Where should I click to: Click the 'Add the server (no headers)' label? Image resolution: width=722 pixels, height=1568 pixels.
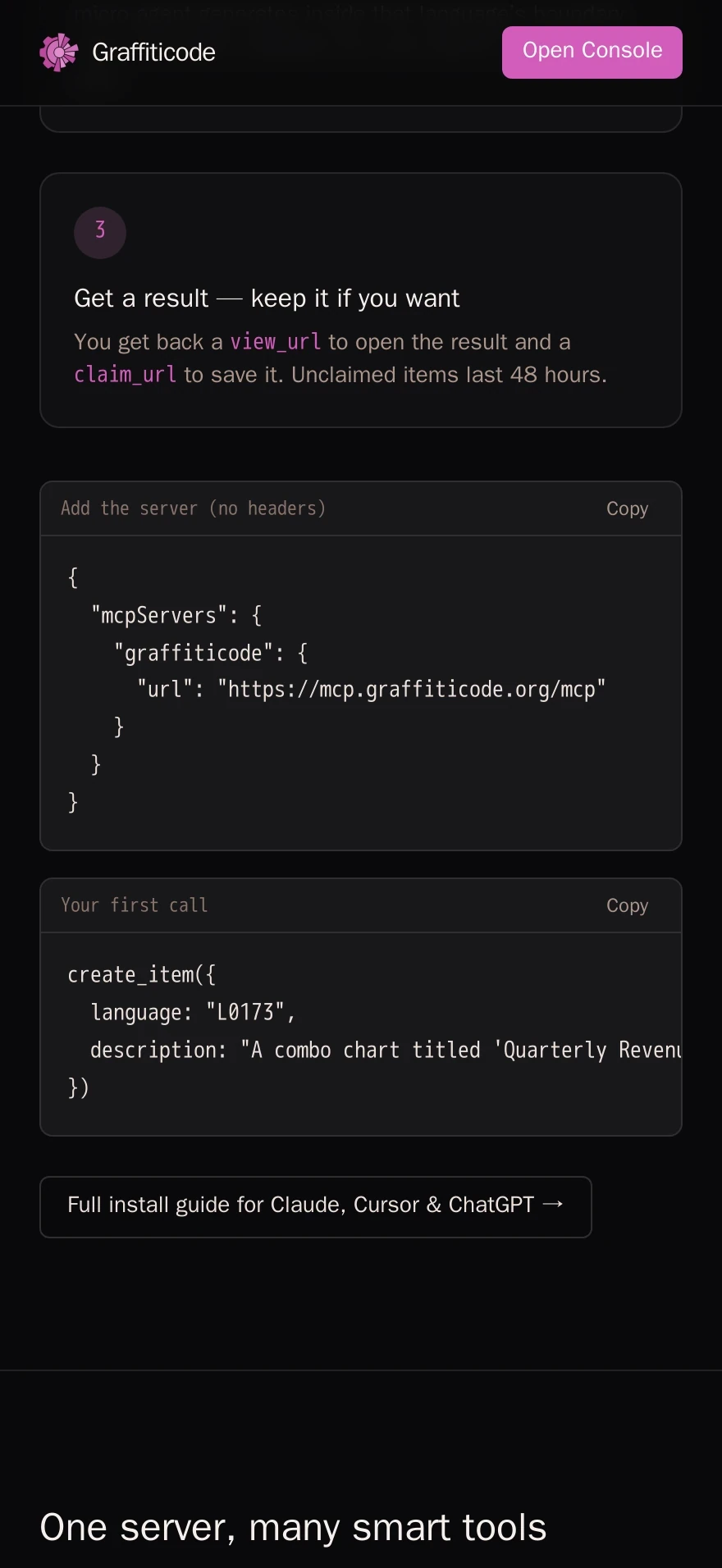coord(193,508)
